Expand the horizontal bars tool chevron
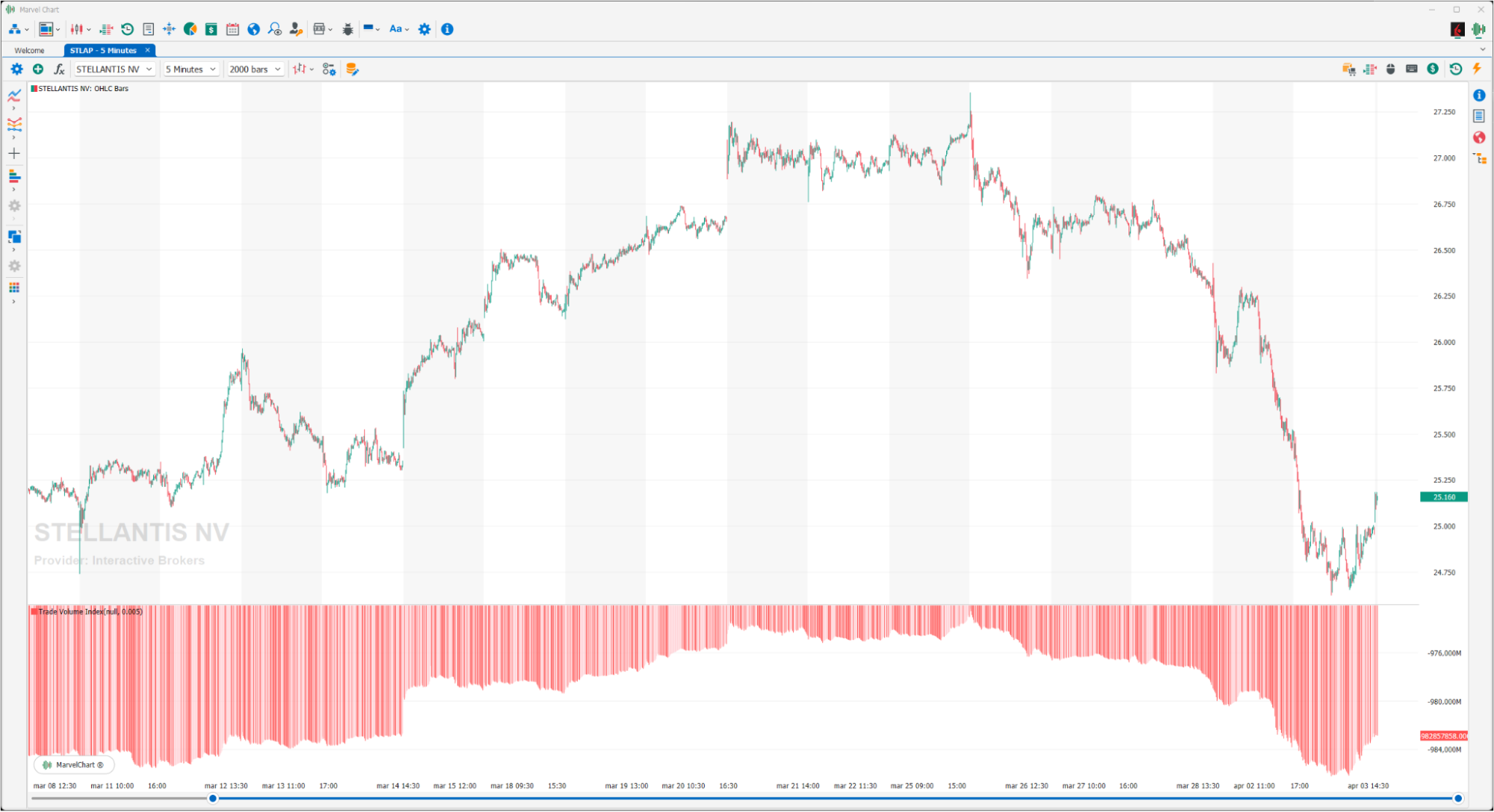The height and width of the screenshot is (812, 1494). [x=13, y=189]
